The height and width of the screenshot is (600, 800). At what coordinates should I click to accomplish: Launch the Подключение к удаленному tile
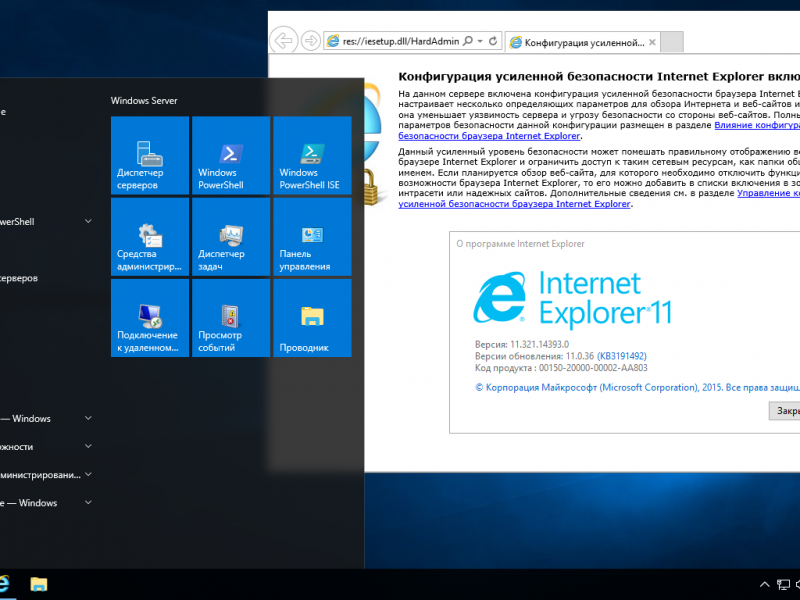(x=150, y=318)
